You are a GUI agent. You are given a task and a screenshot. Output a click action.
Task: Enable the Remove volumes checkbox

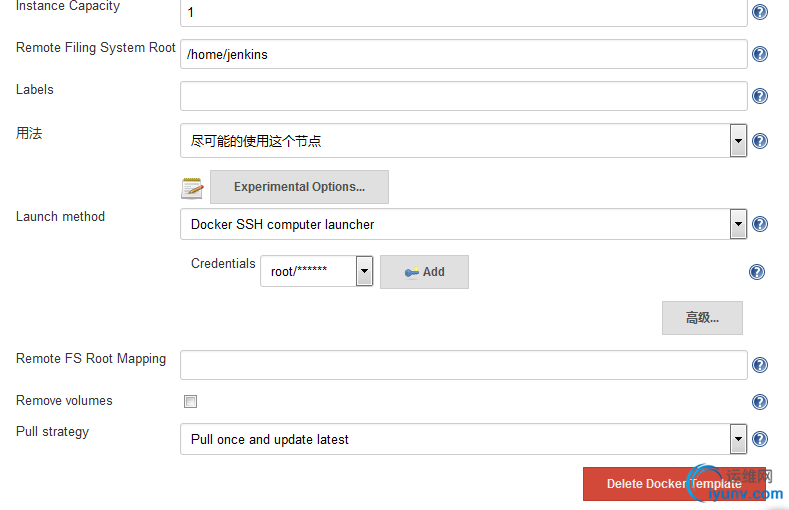click(x=190, y=402)
